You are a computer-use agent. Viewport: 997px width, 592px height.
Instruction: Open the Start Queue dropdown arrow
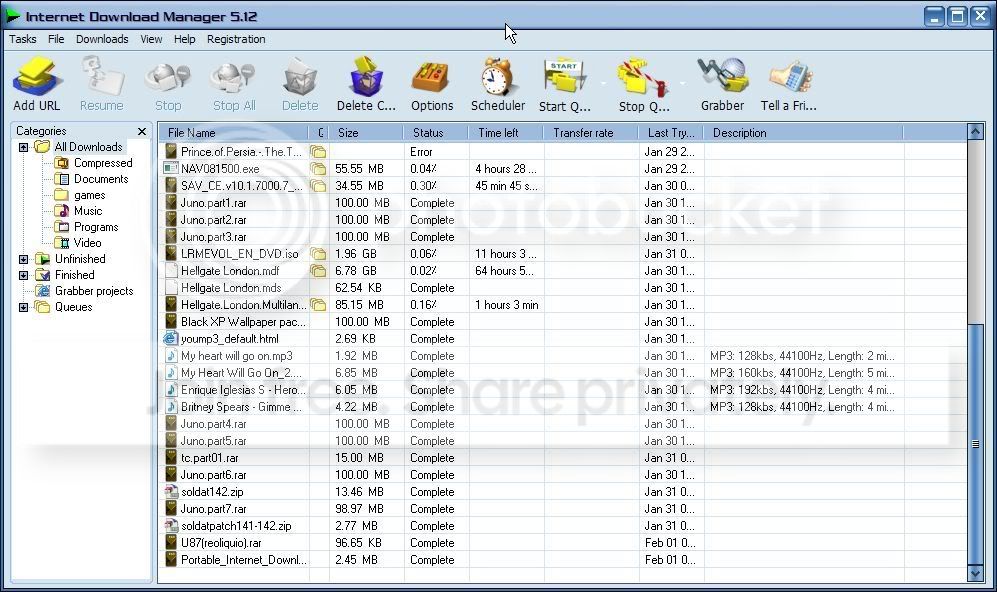[603, 83]
